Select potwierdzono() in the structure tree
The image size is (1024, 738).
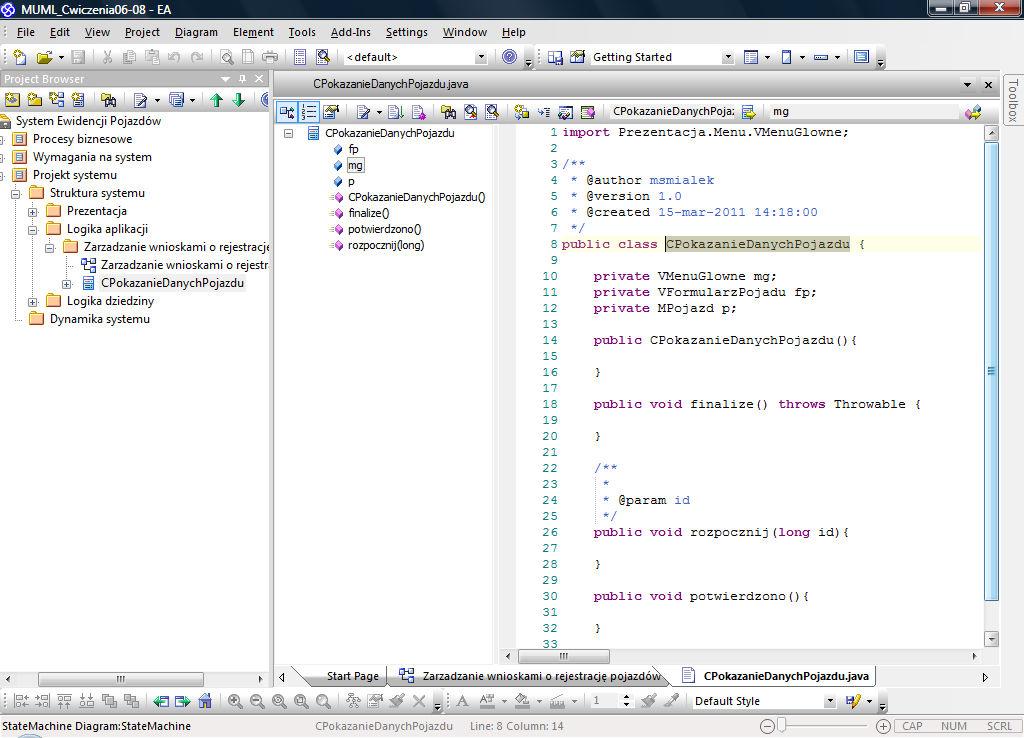coord(384,229)
